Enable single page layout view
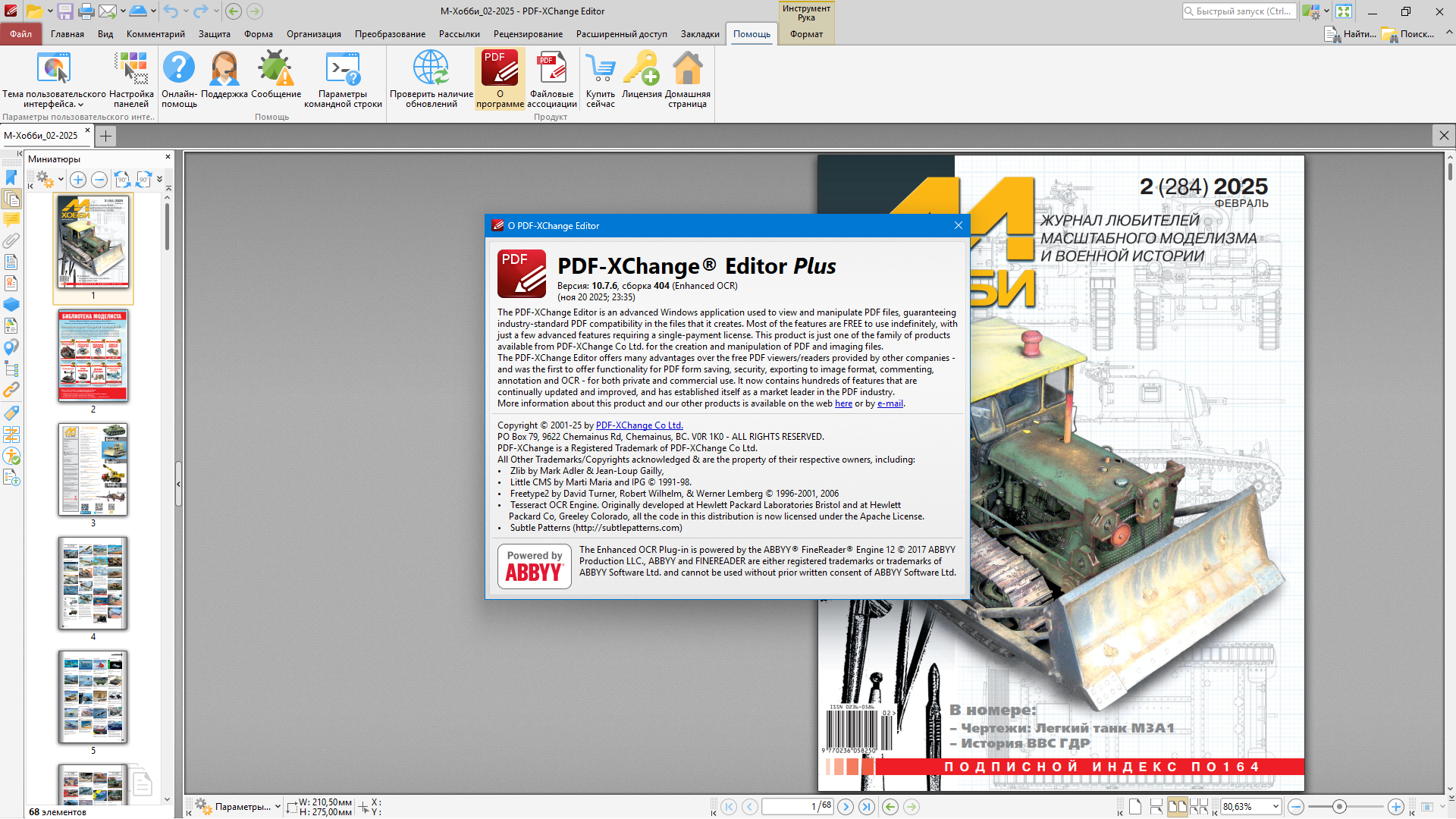 click(1135, 807)
